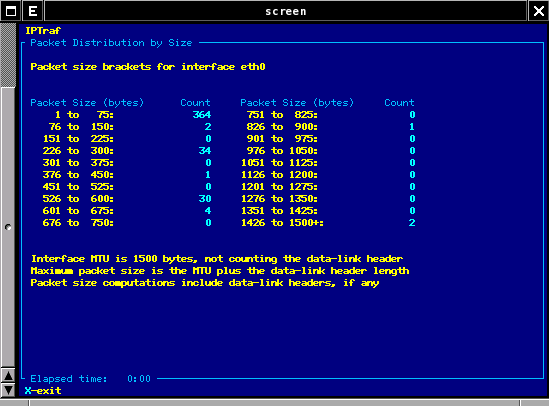Click the '751 to 825:' bracket row

282,114
